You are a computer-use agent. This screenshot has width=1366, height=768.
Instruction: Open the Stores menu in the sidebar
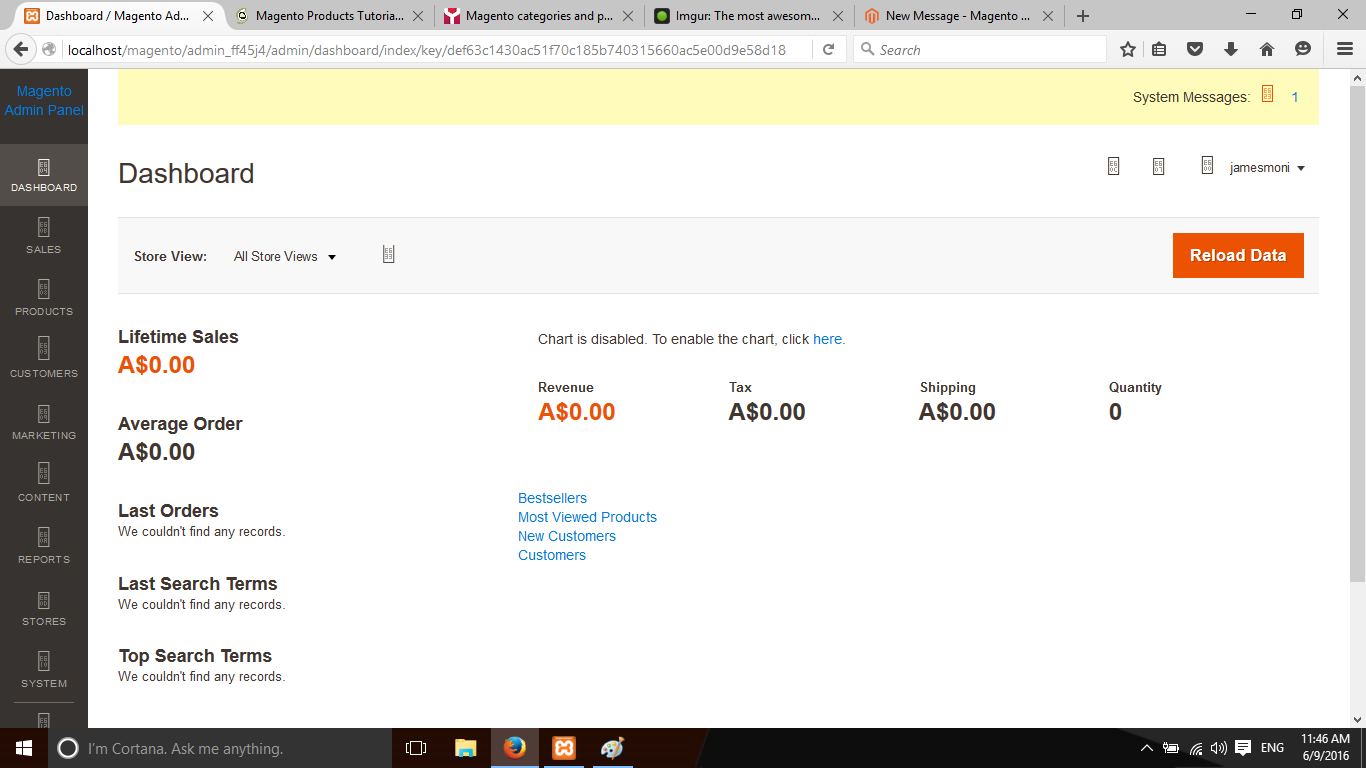pos(44,609)
